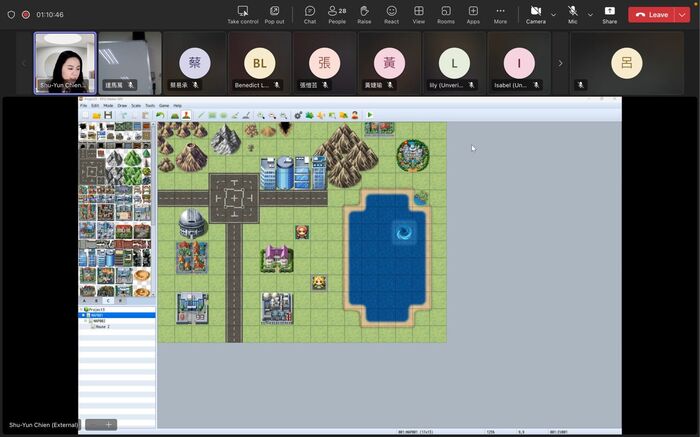This screenshot has height=437, width=700.
Task: Select the MAP002 row in map tree
Action: point(117,321)
